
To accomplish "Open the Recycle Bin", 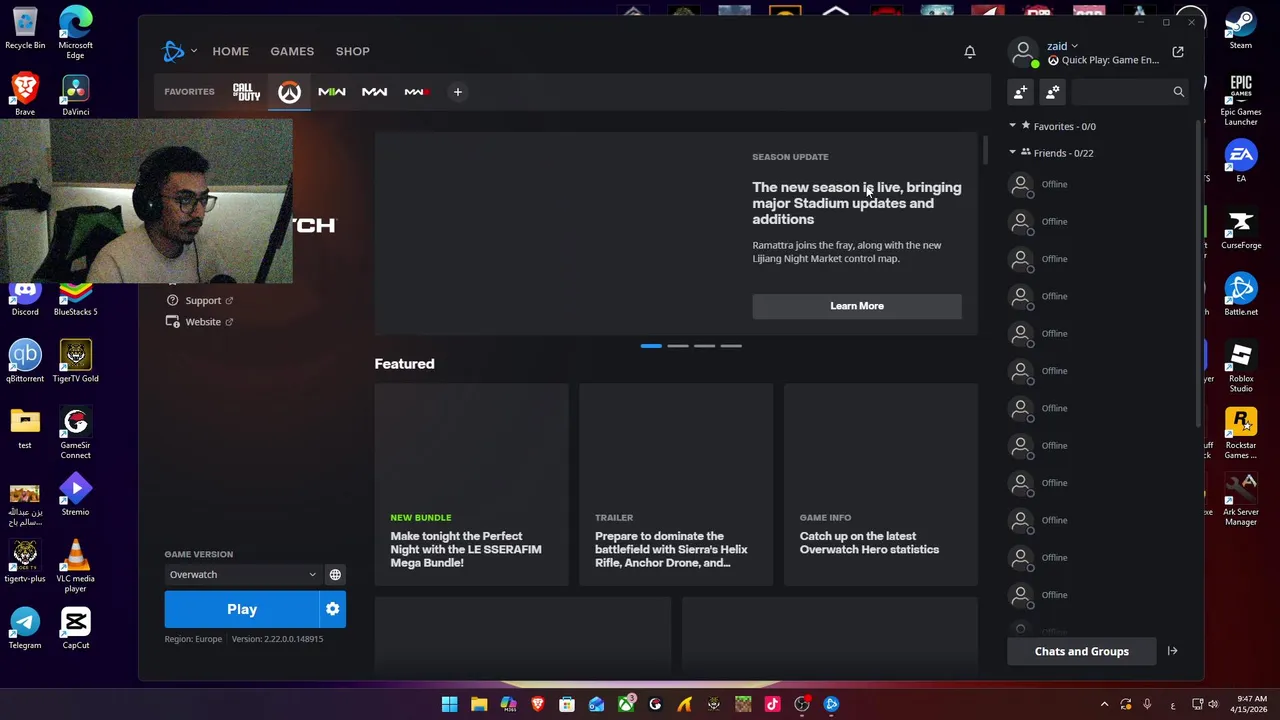I will pyautogui.click(x=25, y=28).
